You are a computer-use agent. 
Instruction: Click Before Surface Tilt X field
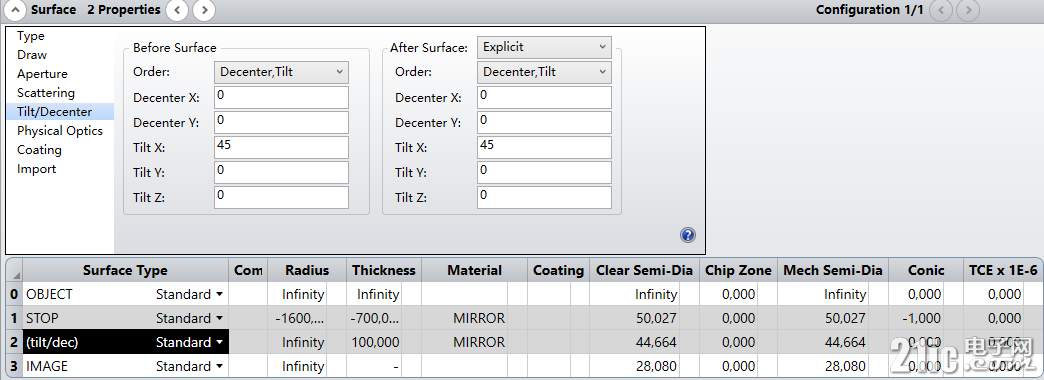(x=281, y=147)
